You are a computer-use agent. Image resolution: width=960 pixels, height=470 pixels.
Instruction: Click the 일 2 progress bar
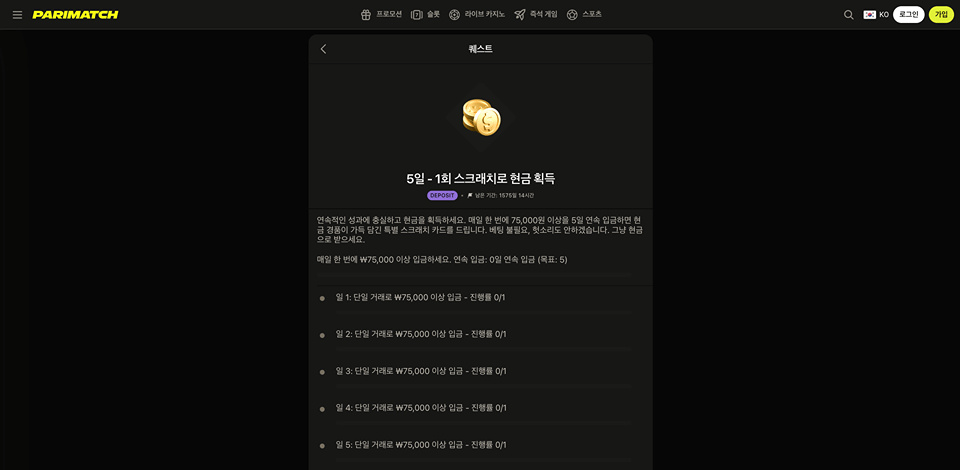point(483,349)
